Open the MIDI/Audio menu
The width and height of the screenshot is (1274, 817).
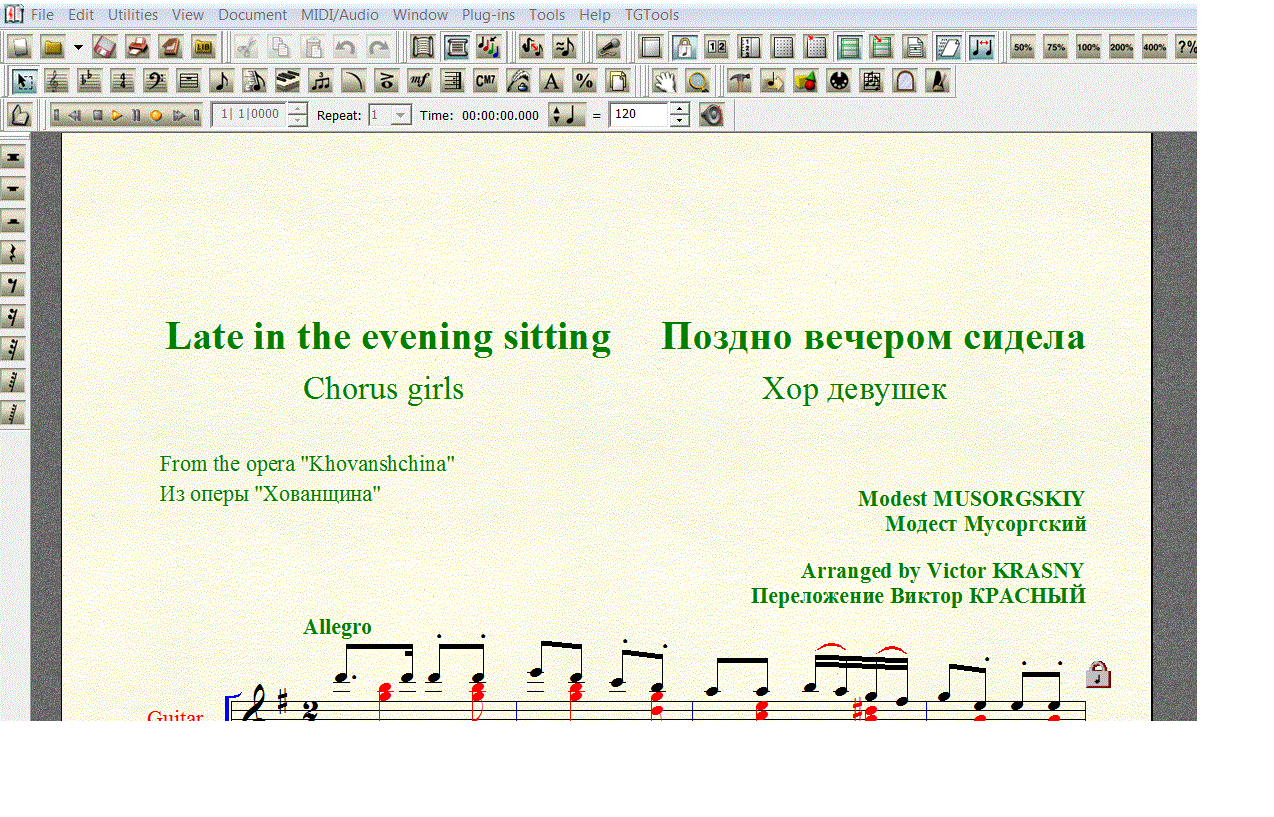[340, 15]
